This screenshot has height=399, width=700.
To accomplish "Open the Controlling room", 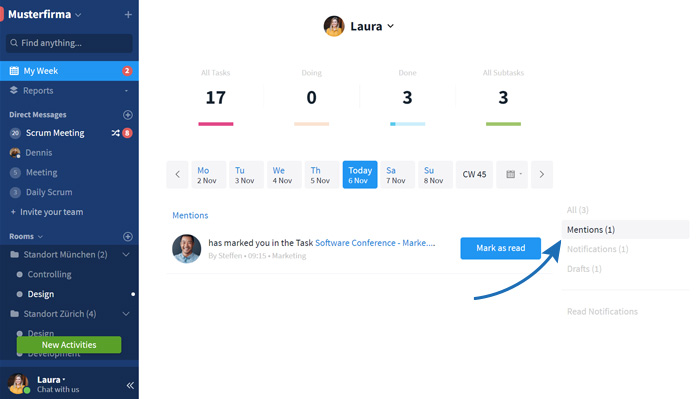I will coord(49,274).
